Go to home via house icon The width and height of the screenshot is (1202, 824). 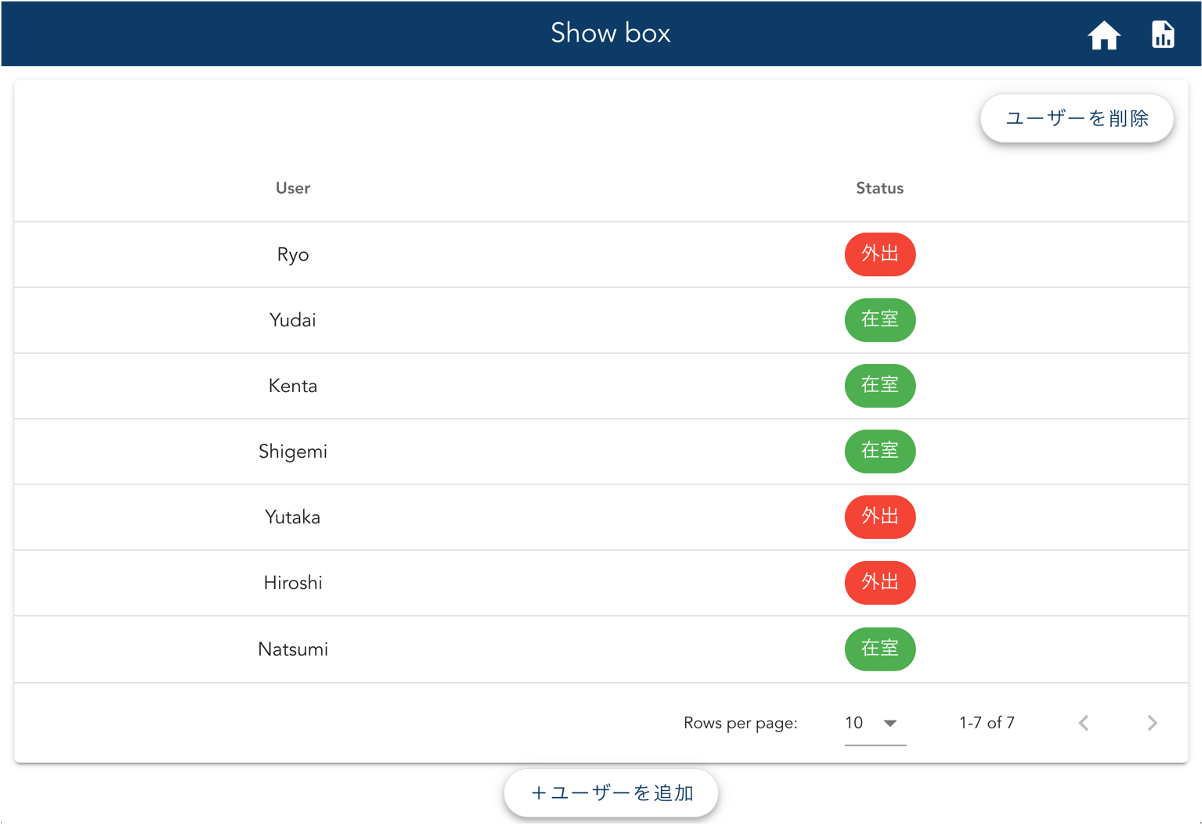click(1104, 35)
